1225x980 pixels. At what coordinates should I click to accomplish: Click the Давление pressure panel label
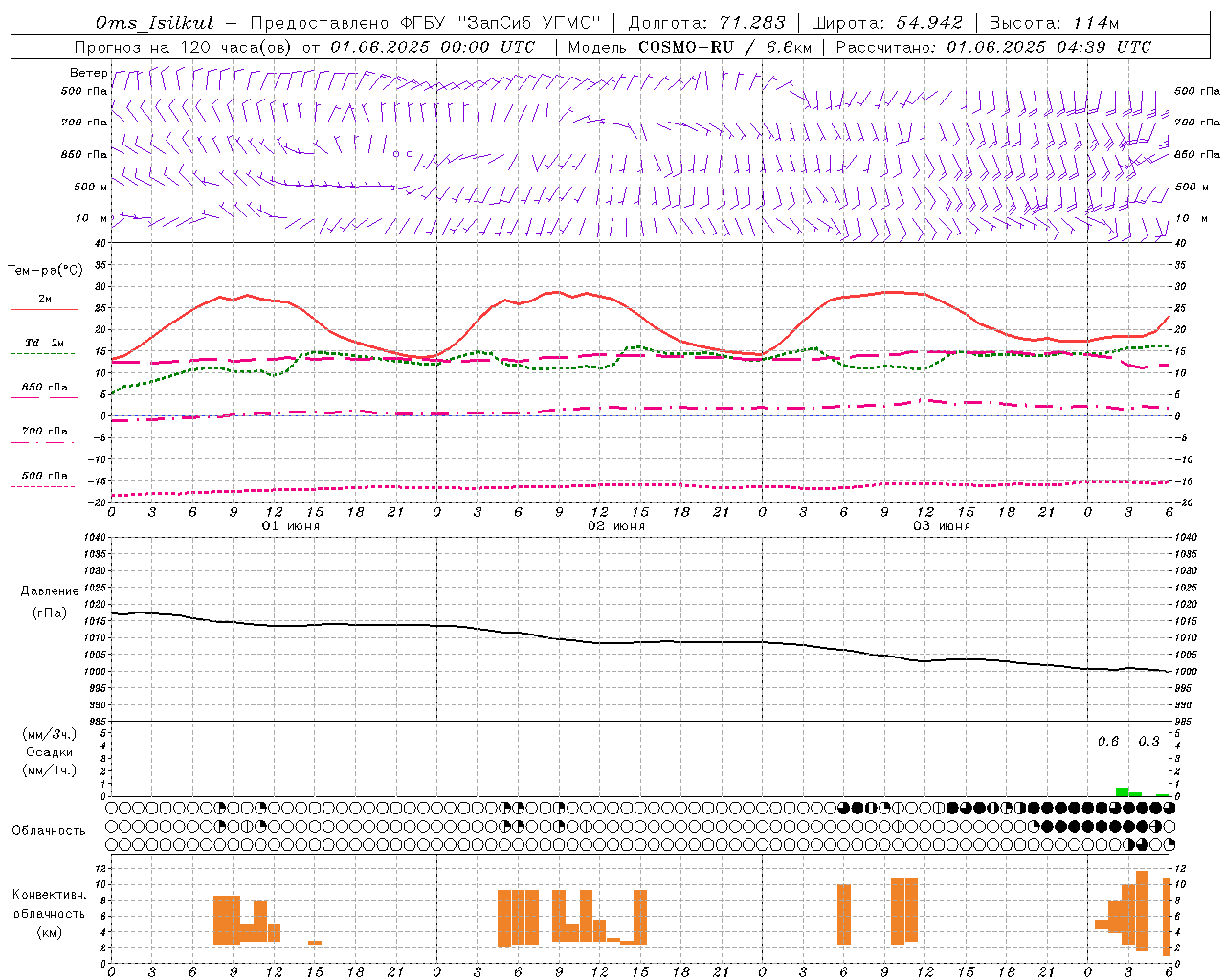point(50,590)
